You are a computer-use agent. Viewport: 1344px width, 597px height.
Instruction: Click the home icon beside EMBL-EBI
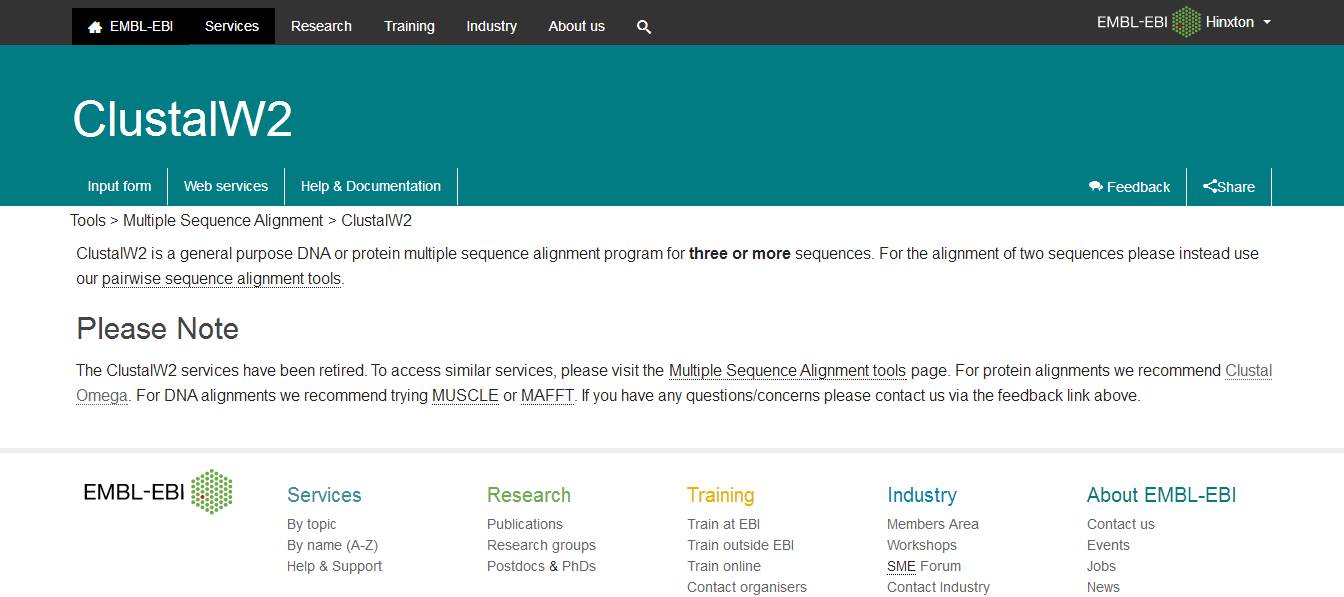[95, 27]
